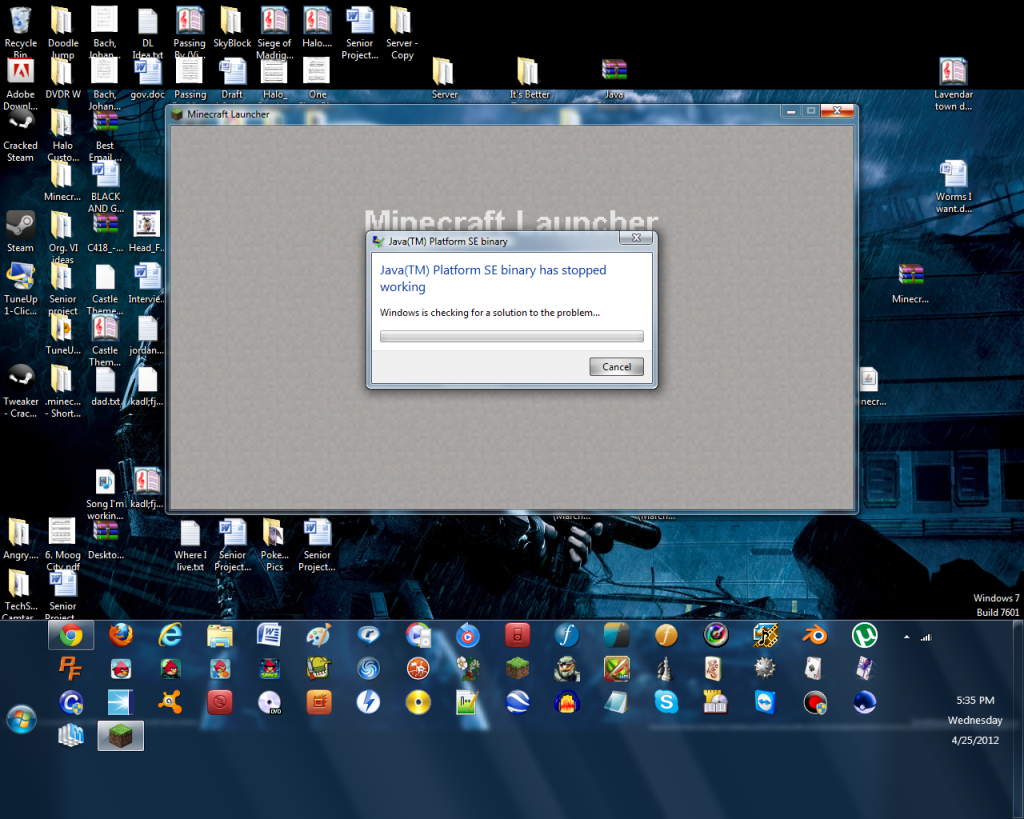Launch Daemon Tools lightning icon on taskbar
This screenshot has height=819, width=1024.
(368, 702)
